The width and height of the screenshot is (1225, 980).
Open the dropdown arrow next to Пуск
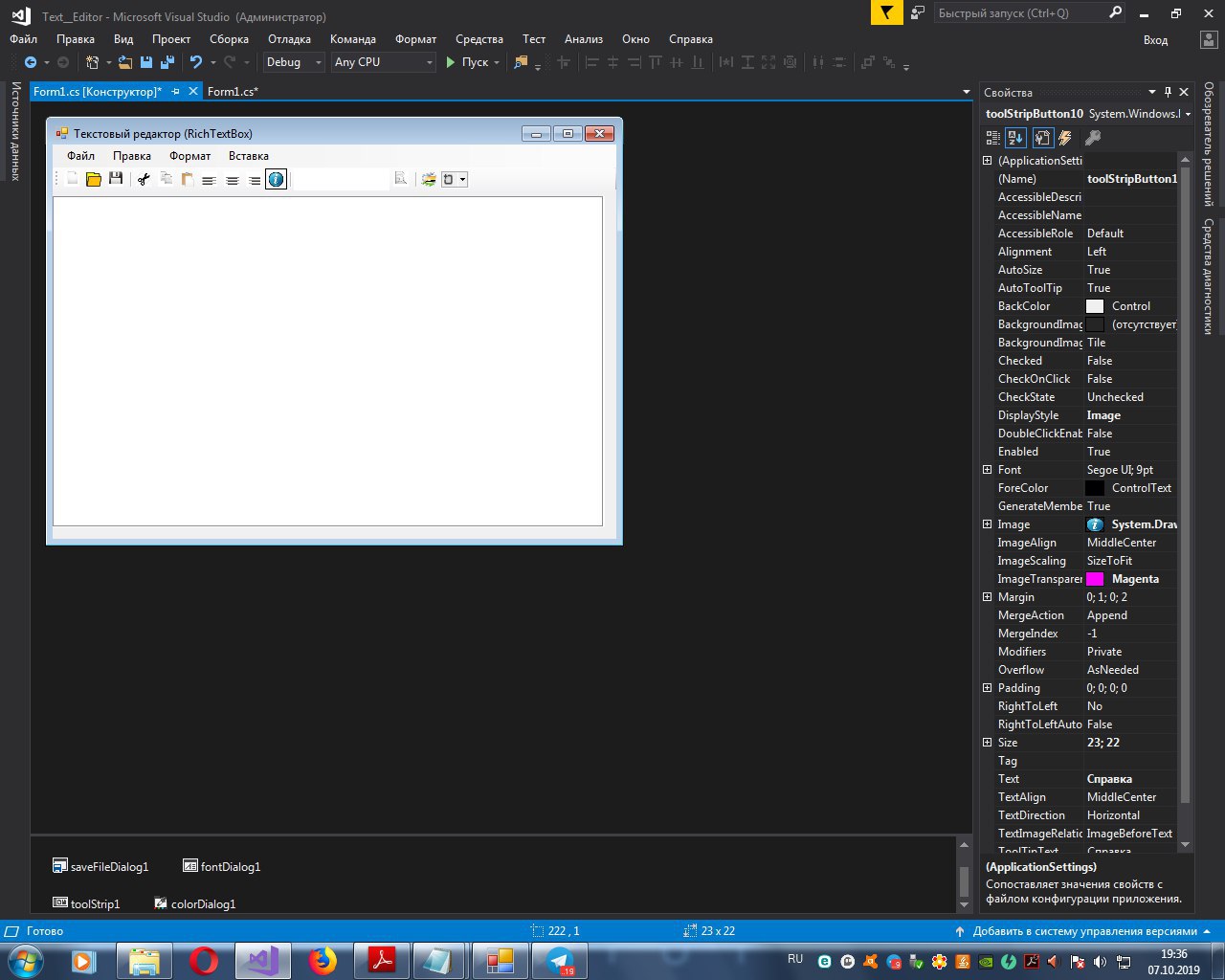(x=497, y=62)
